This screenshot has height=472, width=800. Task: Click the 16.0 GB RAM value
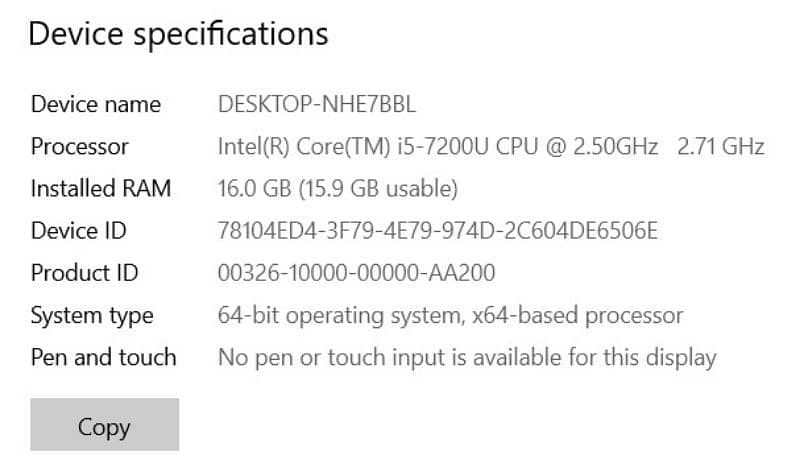point(254,188)
